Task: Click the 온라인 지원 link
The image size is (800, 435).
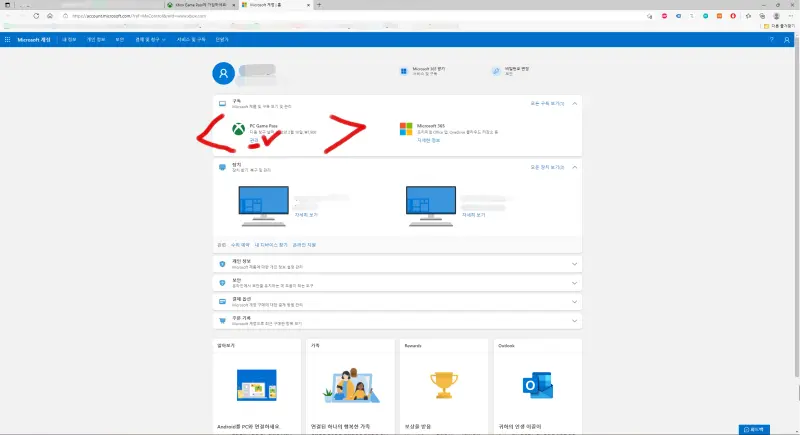Action: (304, 245)
